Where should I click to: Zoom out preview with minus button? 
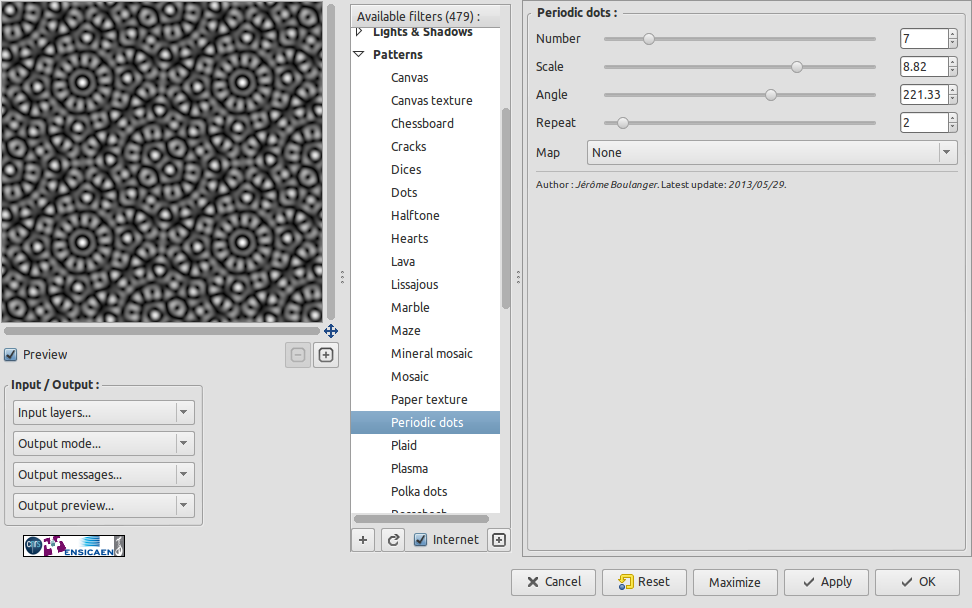[298, 355]
